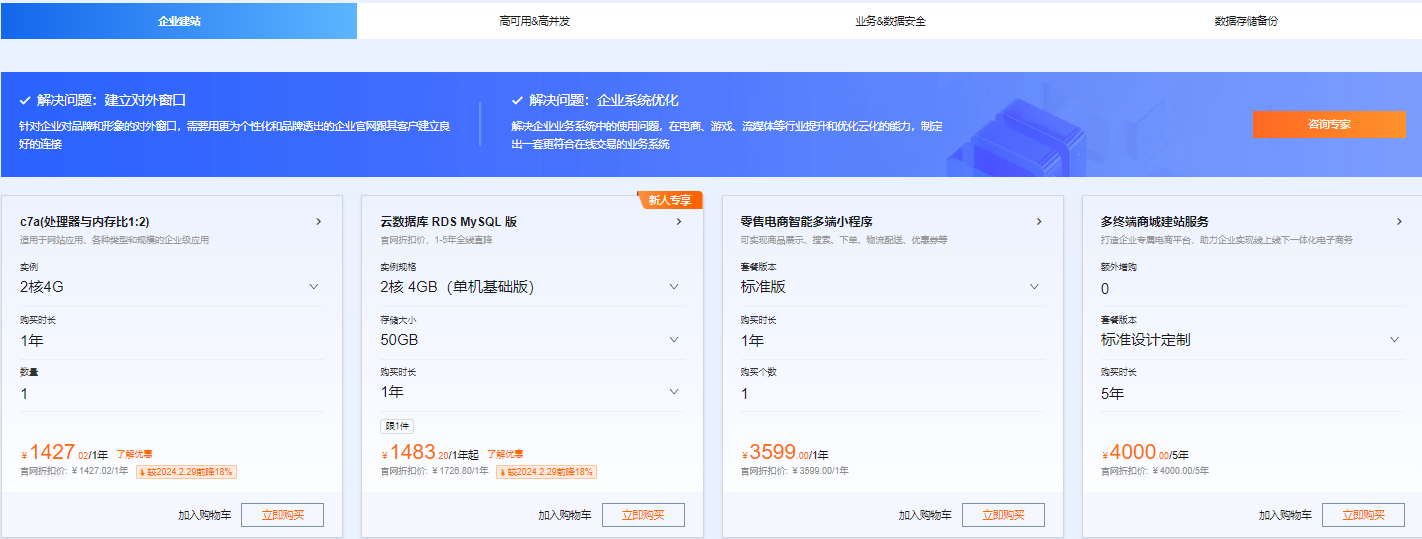Click 了解优惠 beside the ¥1427 price
Screen dimensions: 1422x539
coord(134,454)
